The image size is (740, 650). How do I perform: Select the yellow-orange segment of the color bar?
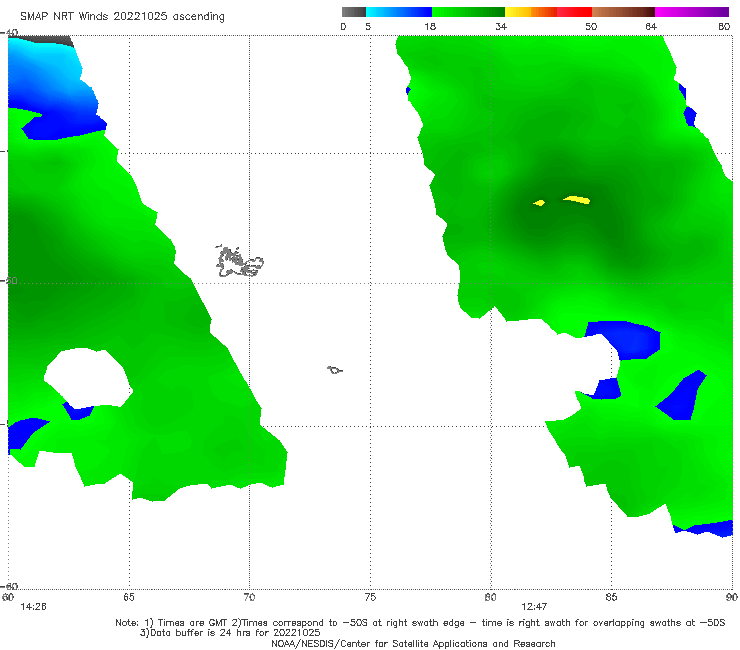[531, 12]
